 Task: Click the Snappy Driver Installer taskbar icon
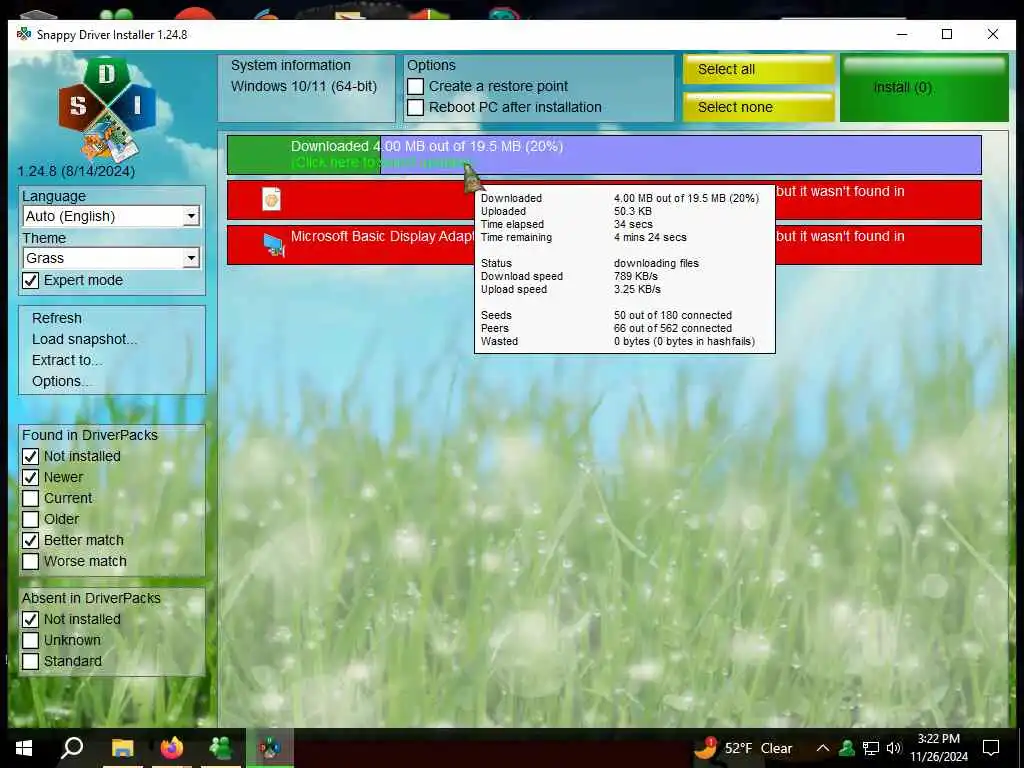(270, 748)
